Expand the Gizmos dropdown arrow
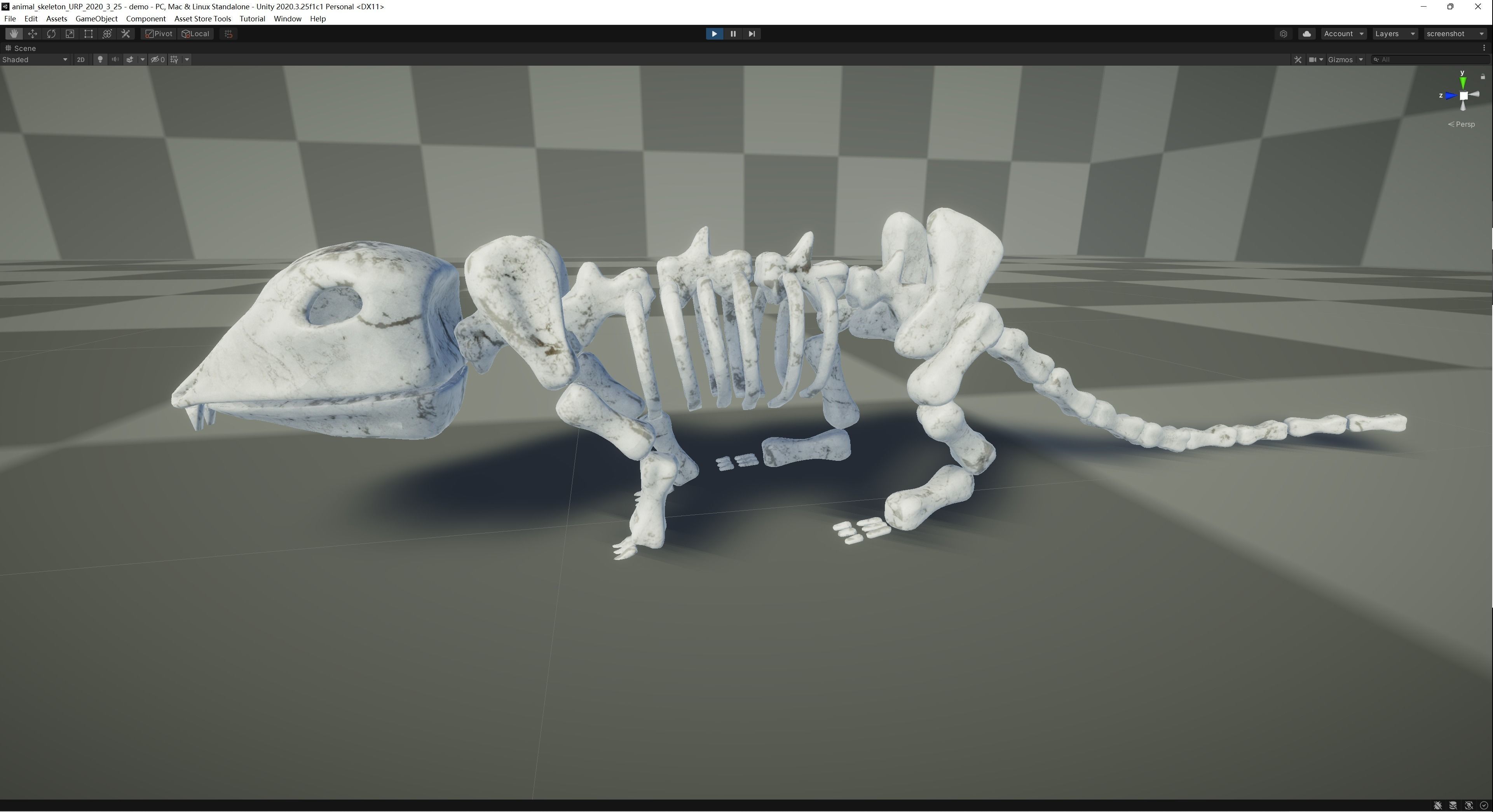 click(1361, 59)
